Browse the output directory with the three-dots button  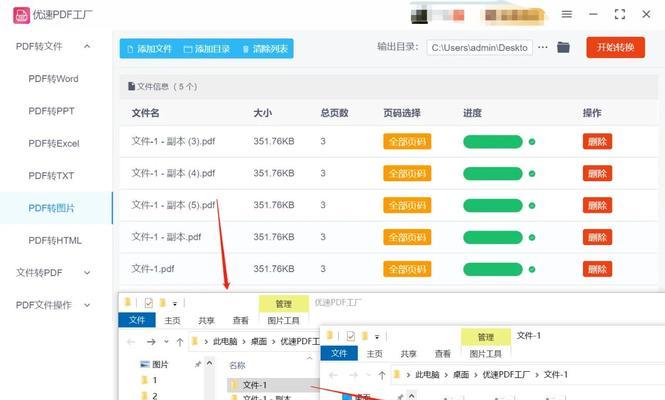(x=543, y=48)
